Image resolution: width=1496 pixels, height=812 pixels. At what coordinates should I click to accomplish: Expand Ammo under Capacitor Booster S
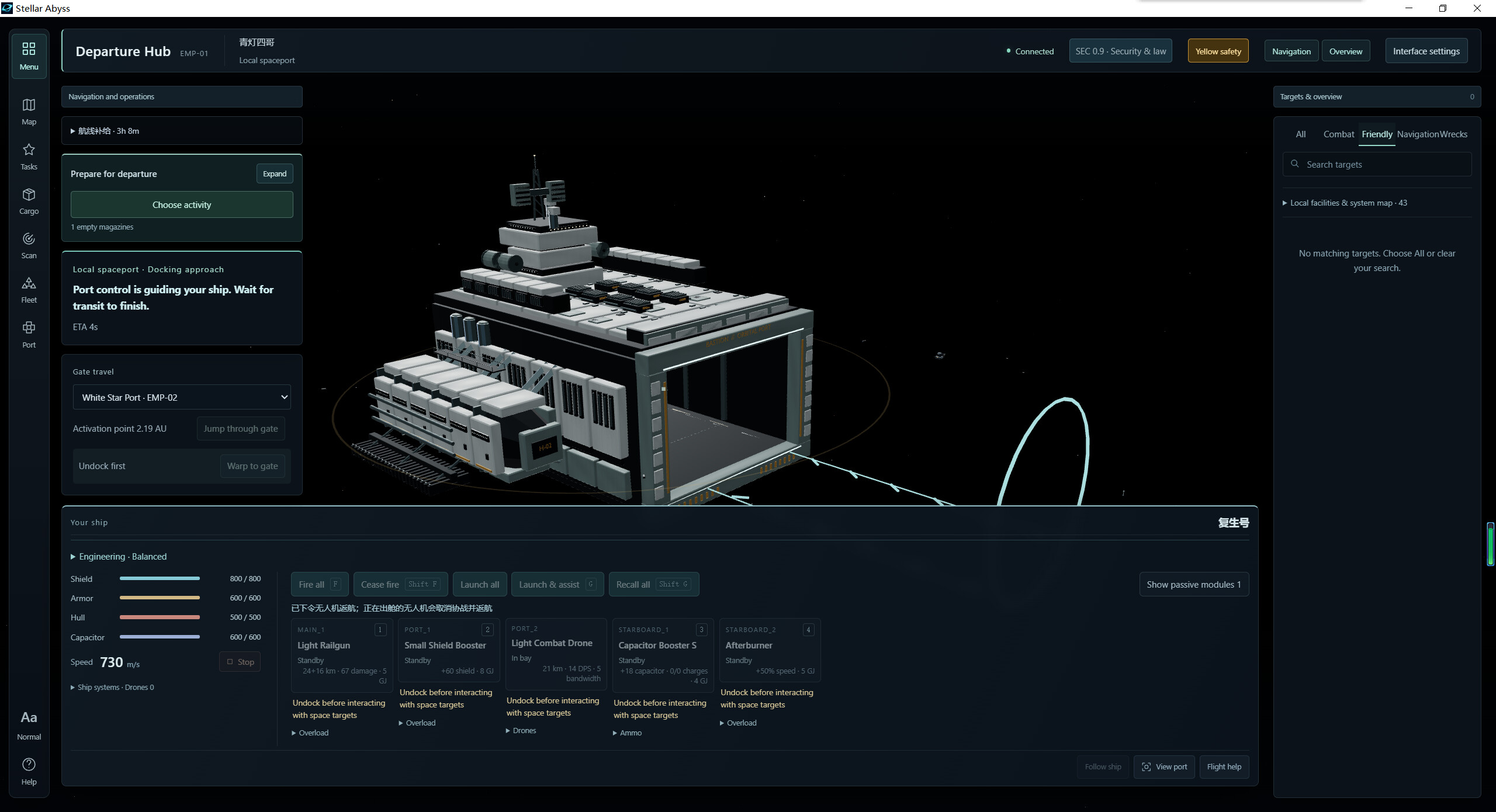tap(627, 733)
